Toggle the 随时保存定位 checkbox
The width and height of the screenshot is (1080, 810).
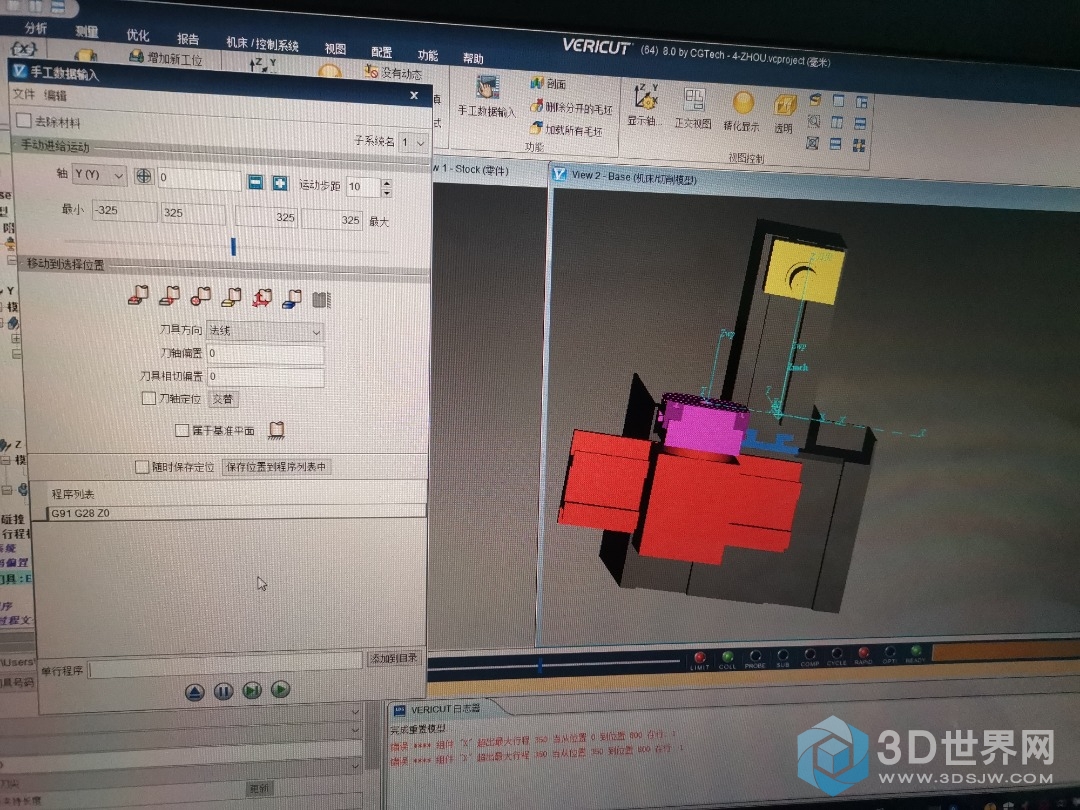click(142, 466)
